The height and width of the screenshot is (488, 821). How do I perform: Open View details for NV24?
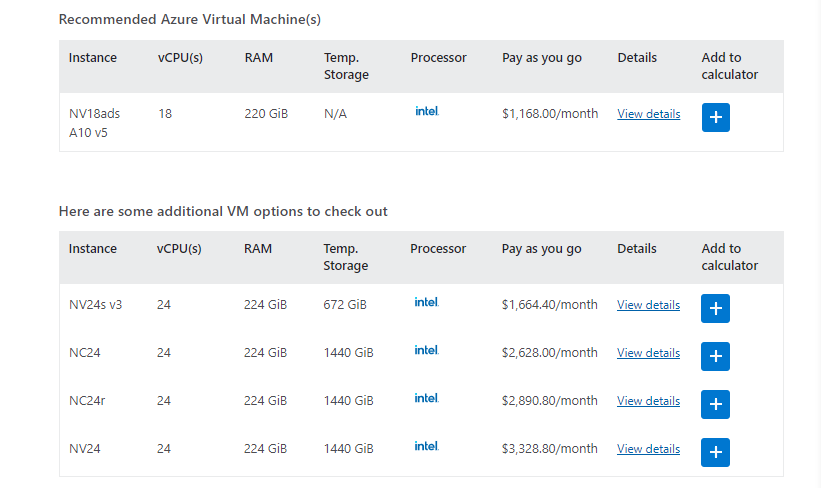click(x=648, y=449)
